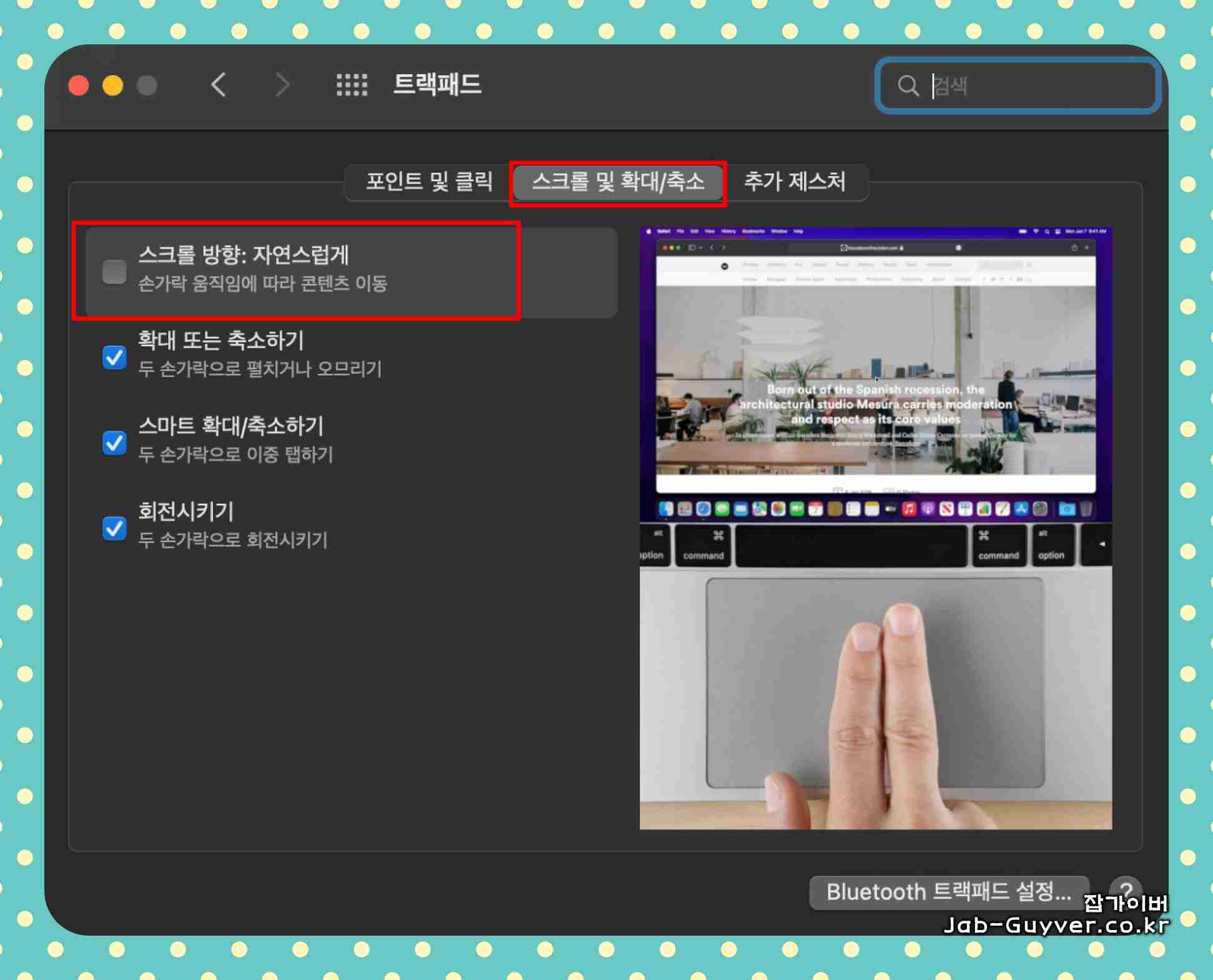The image size is (1213, 980).
Task: Enable the 스크롤 방향: 자연스럽게 checkbox
Action: point(114,272)
